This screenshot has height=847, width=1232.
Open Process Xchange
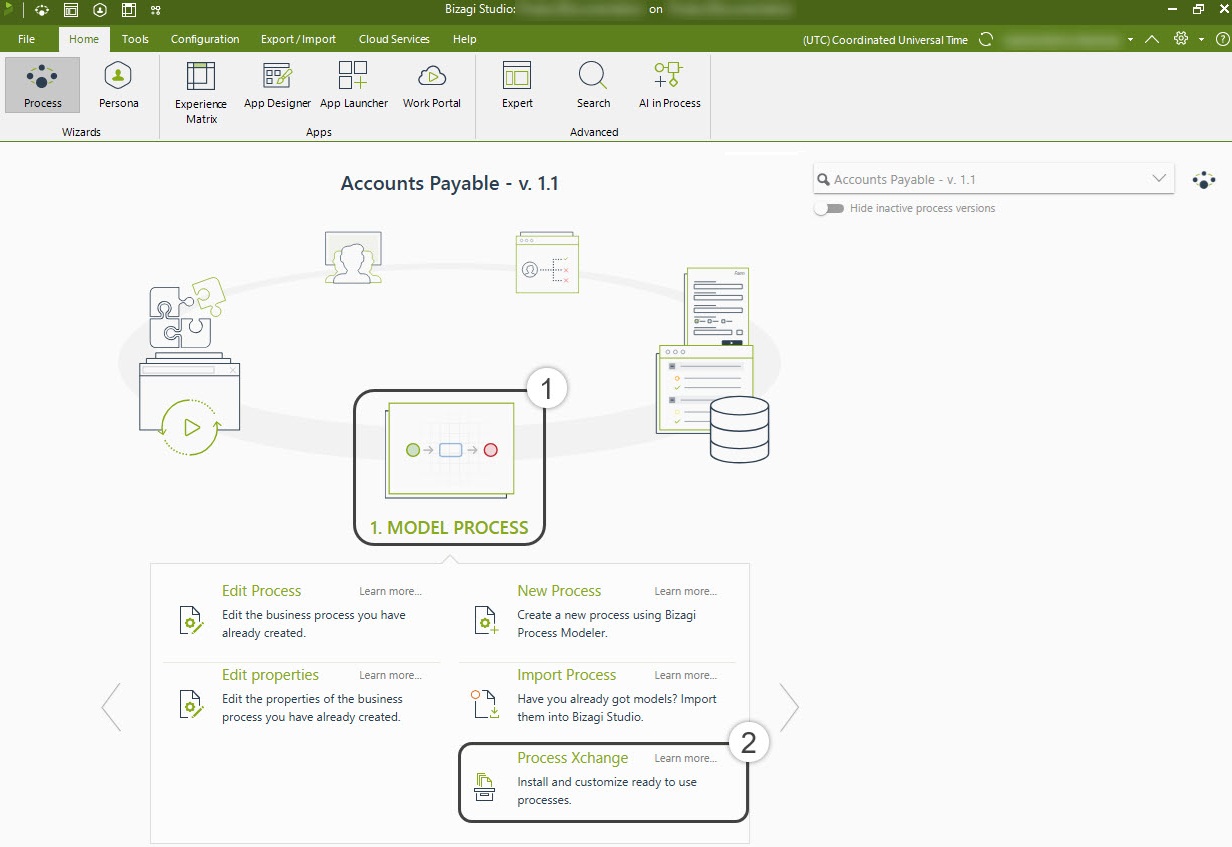pyautogui.click(x=572, y=757)
